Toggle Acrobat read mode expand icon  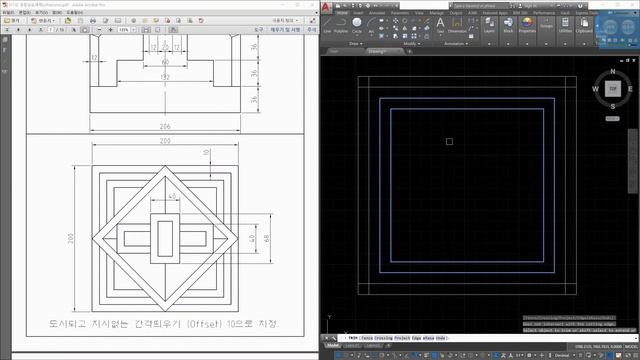[312, 20]
